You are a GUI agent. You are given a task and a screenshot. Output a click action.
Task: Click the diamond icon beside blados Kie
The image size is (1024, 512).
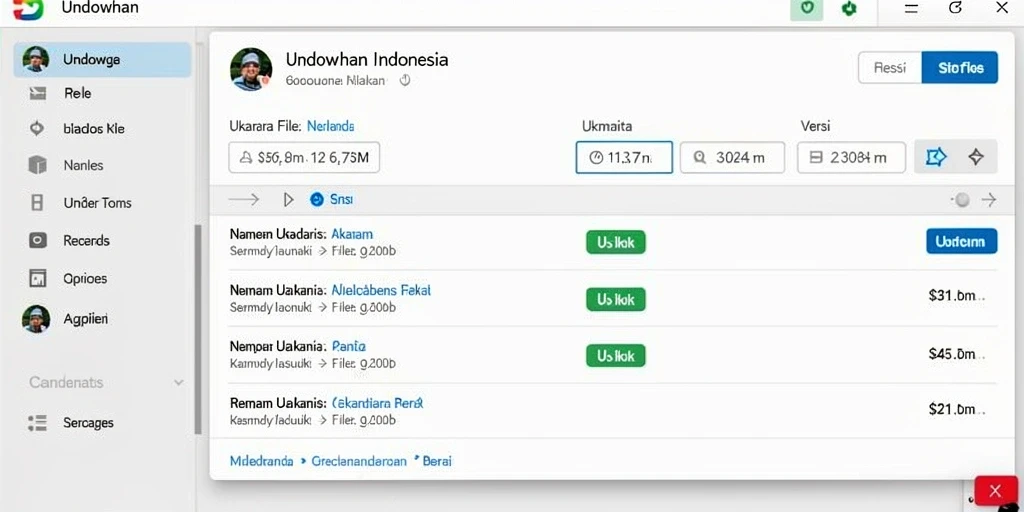(x=37, y=129)
